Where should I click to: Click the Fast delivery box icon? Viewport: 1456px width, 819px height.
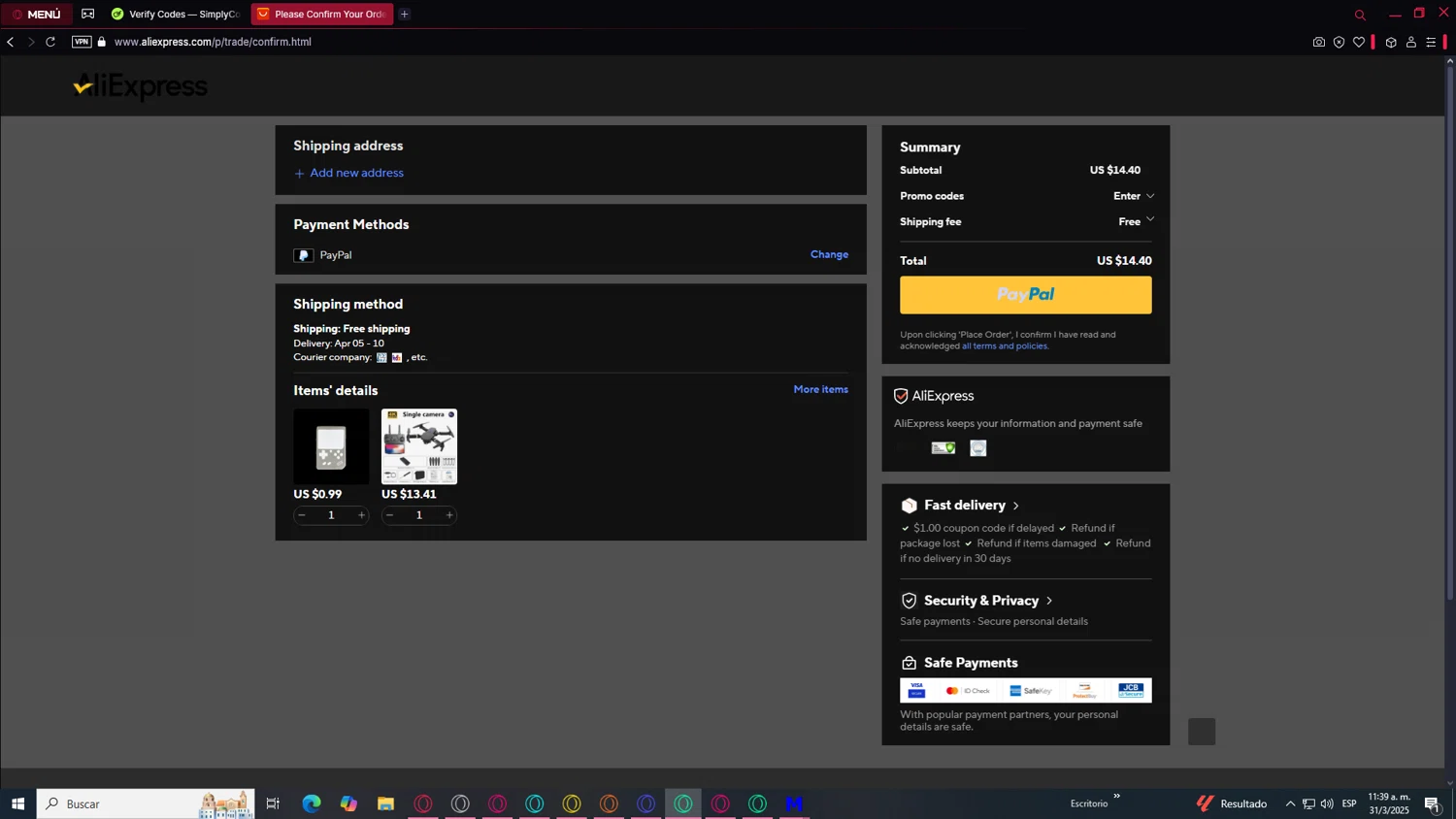coord(909,506)
